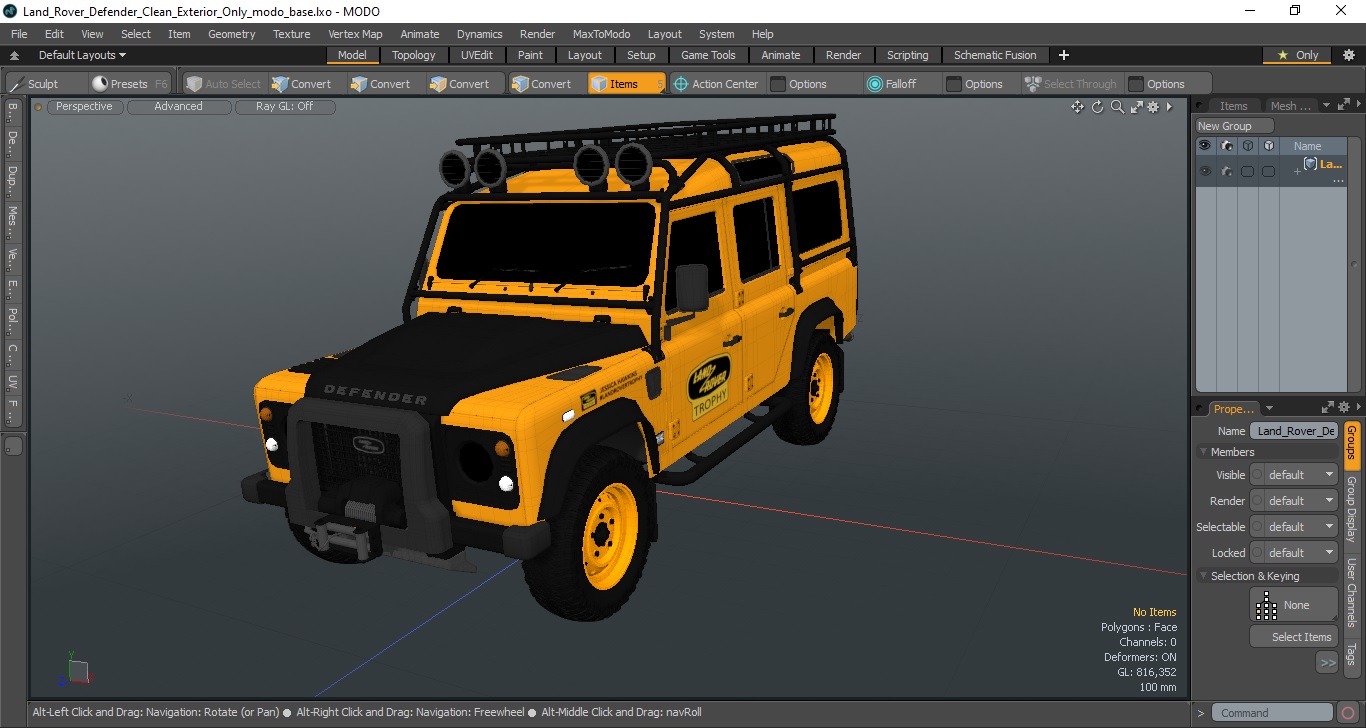Click the wireframe cube column header
Image resolution: width=1366 pixels, height=728 pixels.
1247,145
